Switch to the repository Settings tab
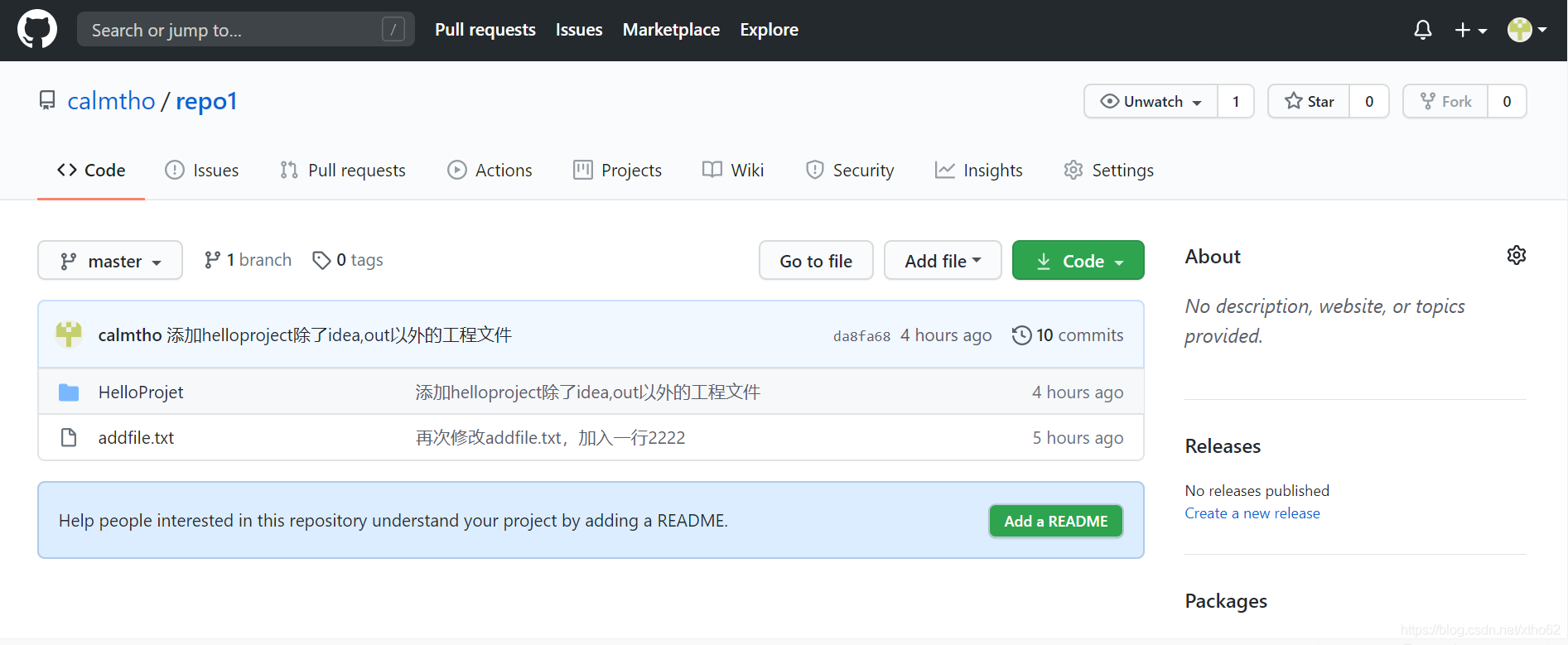Viewport: 1568px width, 645px height. 1109,171
